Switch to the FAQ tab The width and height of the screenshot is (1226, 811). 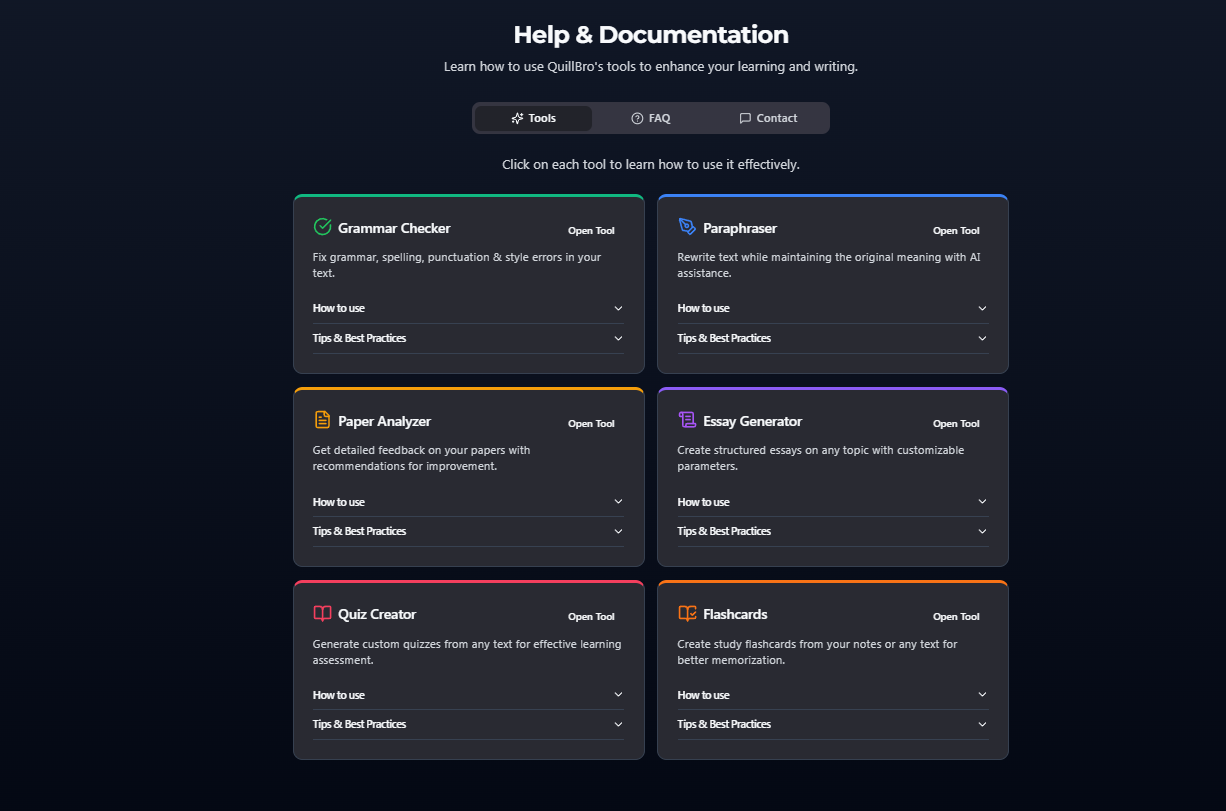click(651, 118)
